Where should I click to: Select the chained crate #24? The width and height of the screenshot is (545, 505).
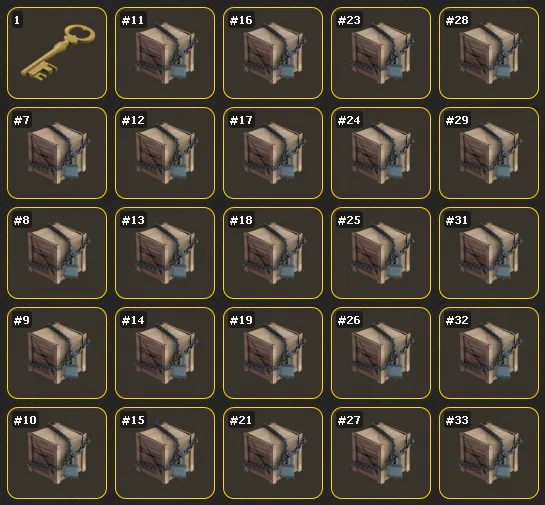click(x=381, y=153)
